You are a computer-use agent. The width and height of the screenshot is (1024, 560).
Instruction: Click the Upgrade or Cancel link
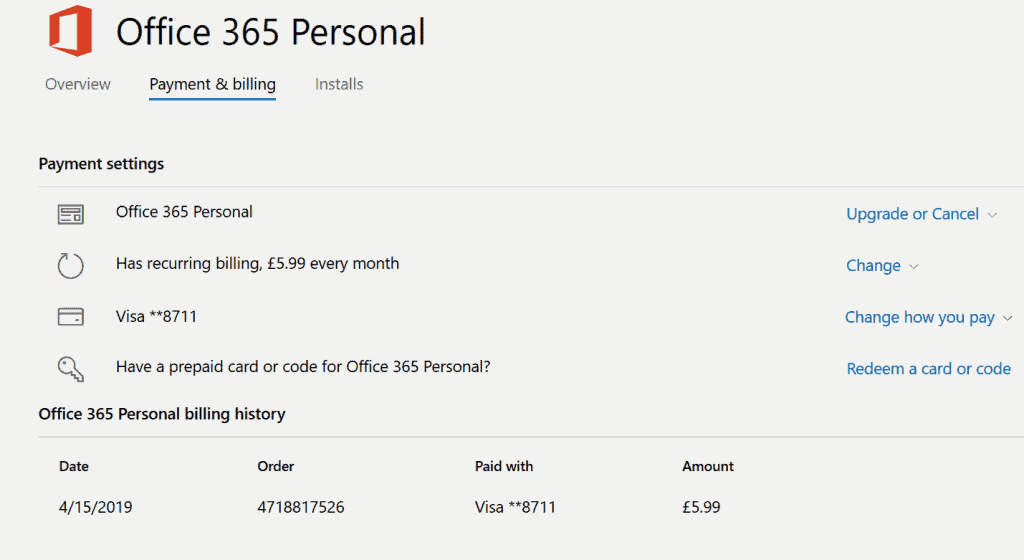pyautogui.click(x=912, y=214)
